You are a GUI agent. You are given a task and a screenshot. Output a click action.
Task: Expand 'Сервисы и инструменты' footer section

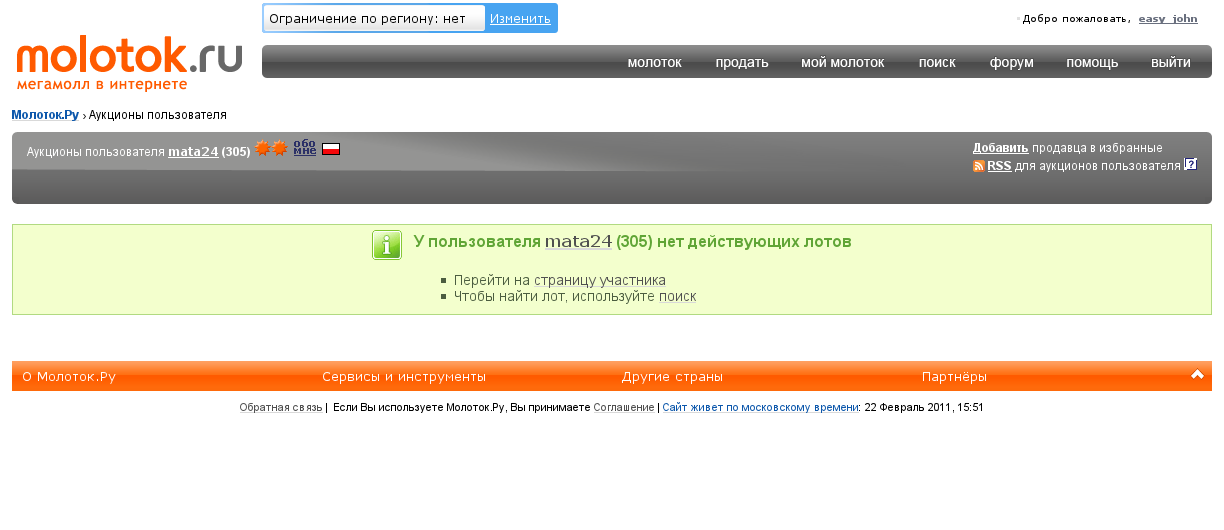point(404,377)
